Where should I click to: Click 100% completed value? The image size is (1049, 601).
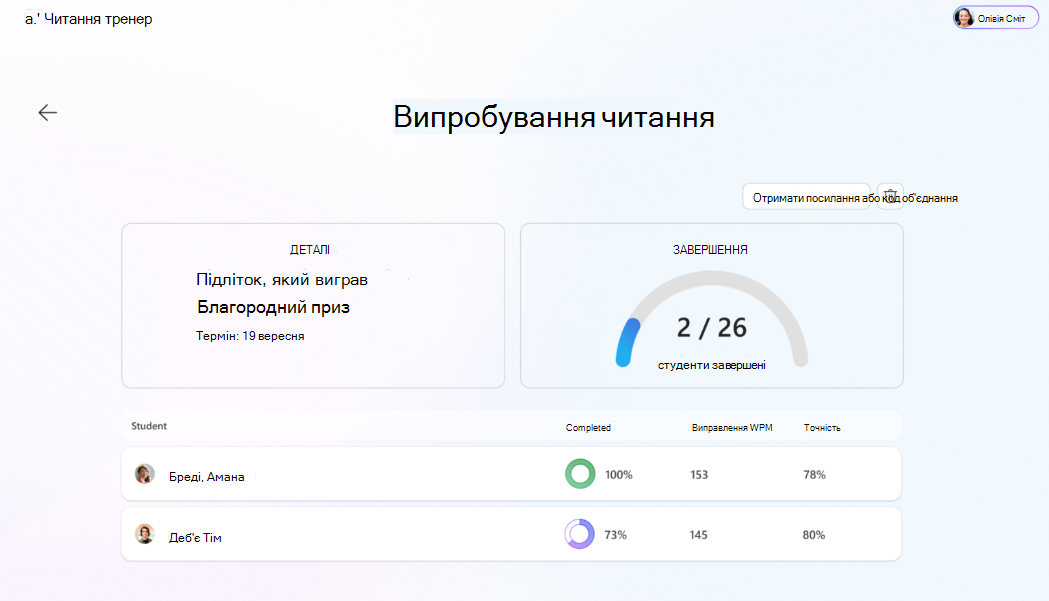619,475
